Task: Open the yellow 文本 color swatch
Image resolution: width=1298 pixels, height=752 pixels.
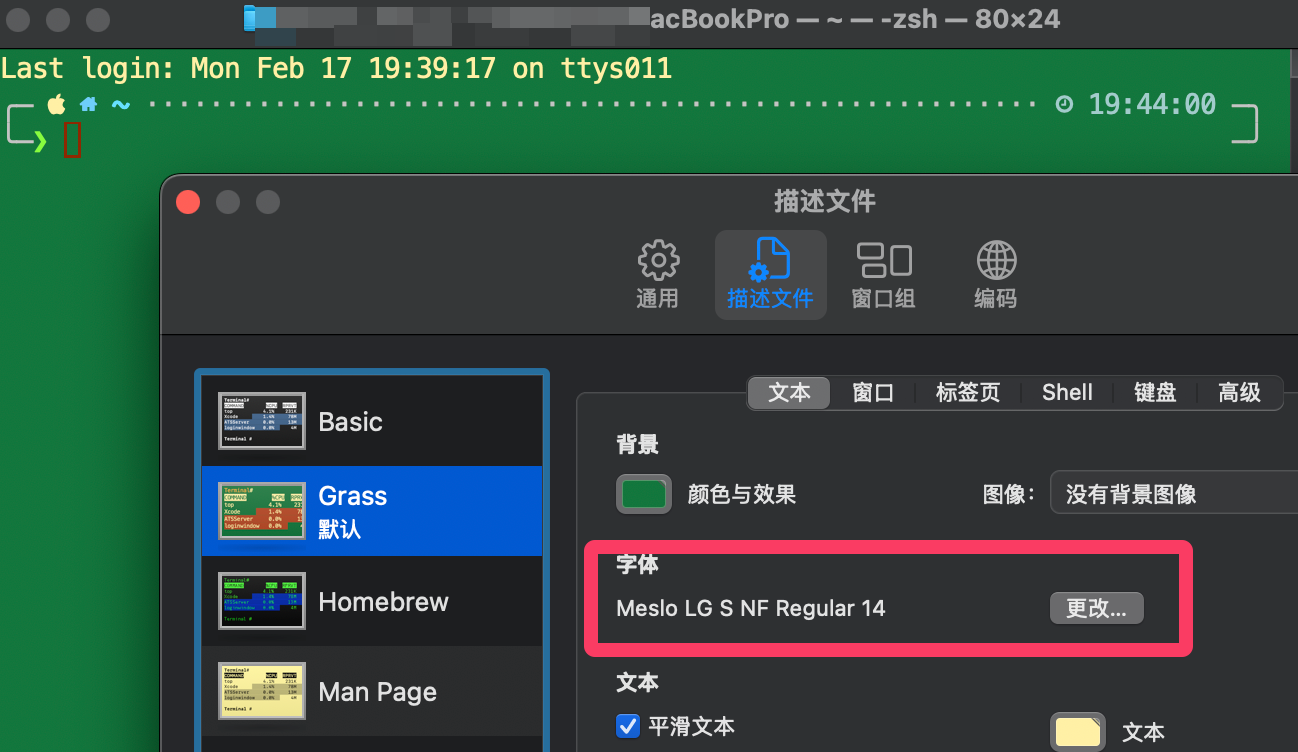Action: coord(1078,732)
